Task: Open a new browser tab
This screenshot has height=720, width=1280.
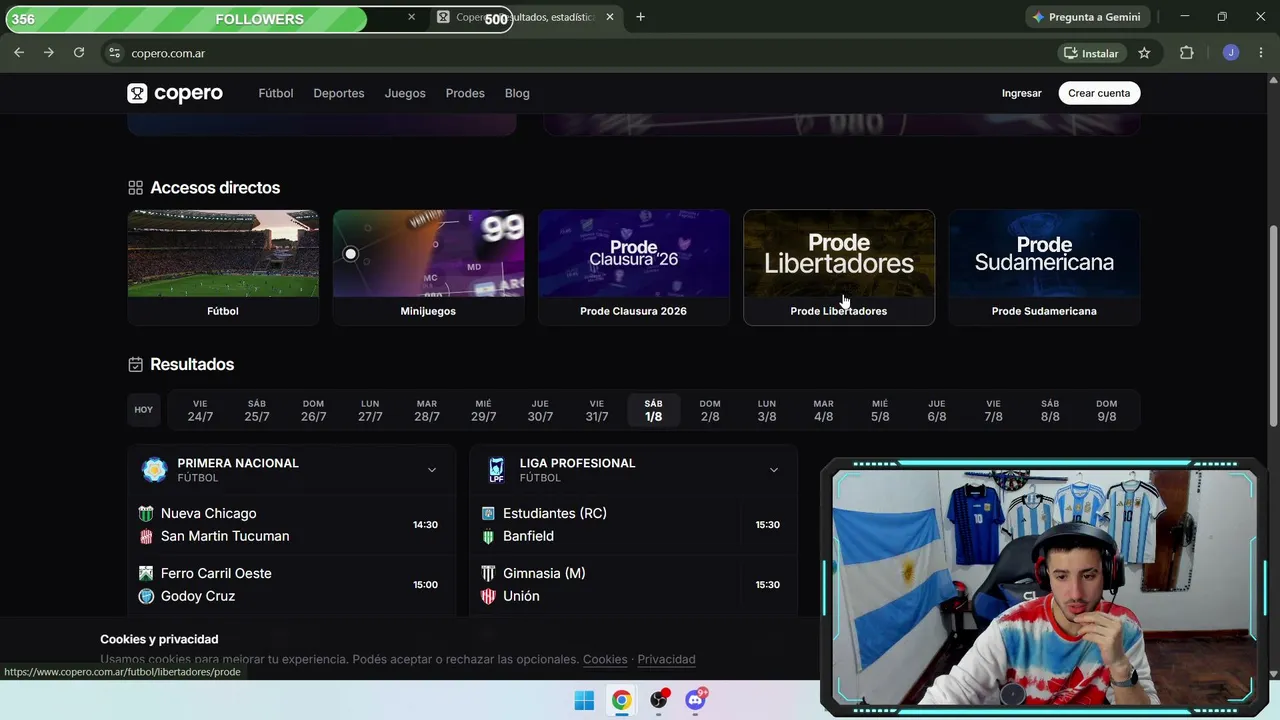Action: pos(640,17)
